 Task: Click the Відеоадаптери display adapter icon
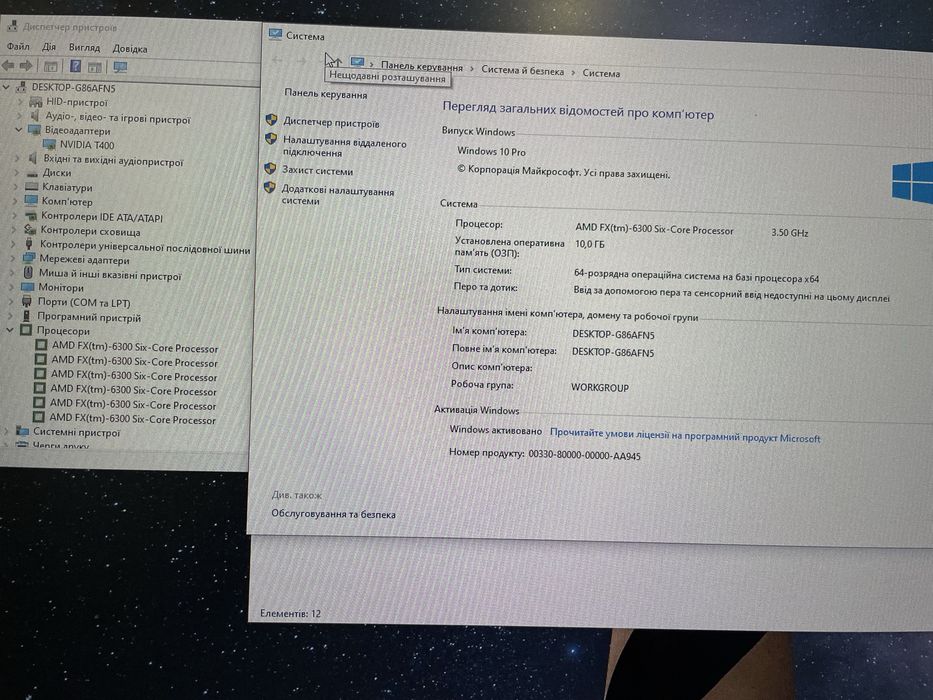point(35,130)
